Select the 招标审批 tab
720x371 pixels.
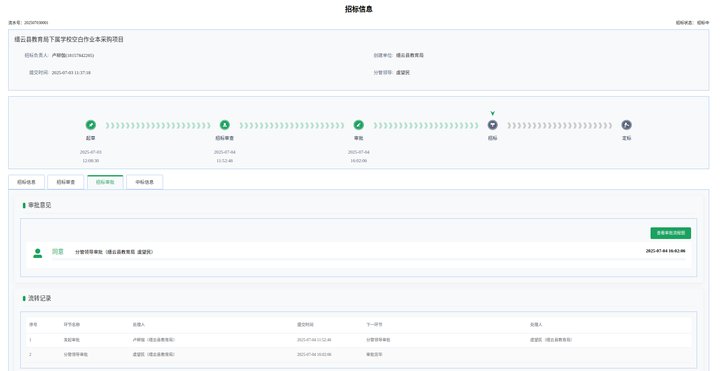(105, 182)
